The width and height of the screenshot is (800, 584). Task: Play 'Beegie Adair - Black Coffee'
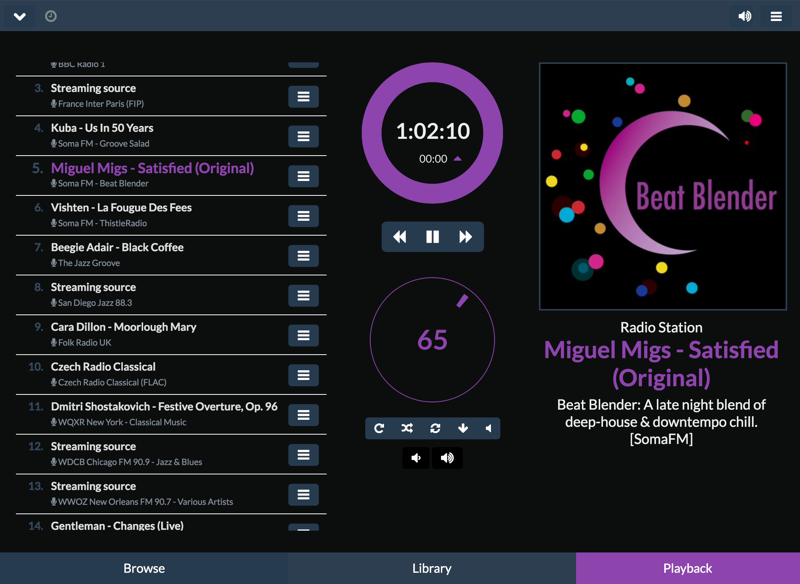117,247
